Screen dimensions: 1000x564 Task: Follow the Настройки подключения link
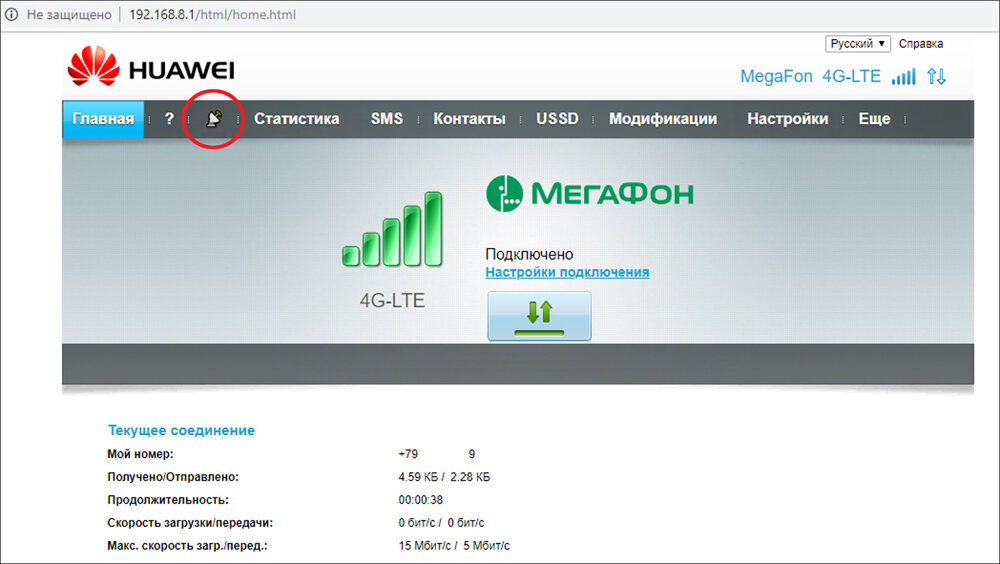click(567, 272)
